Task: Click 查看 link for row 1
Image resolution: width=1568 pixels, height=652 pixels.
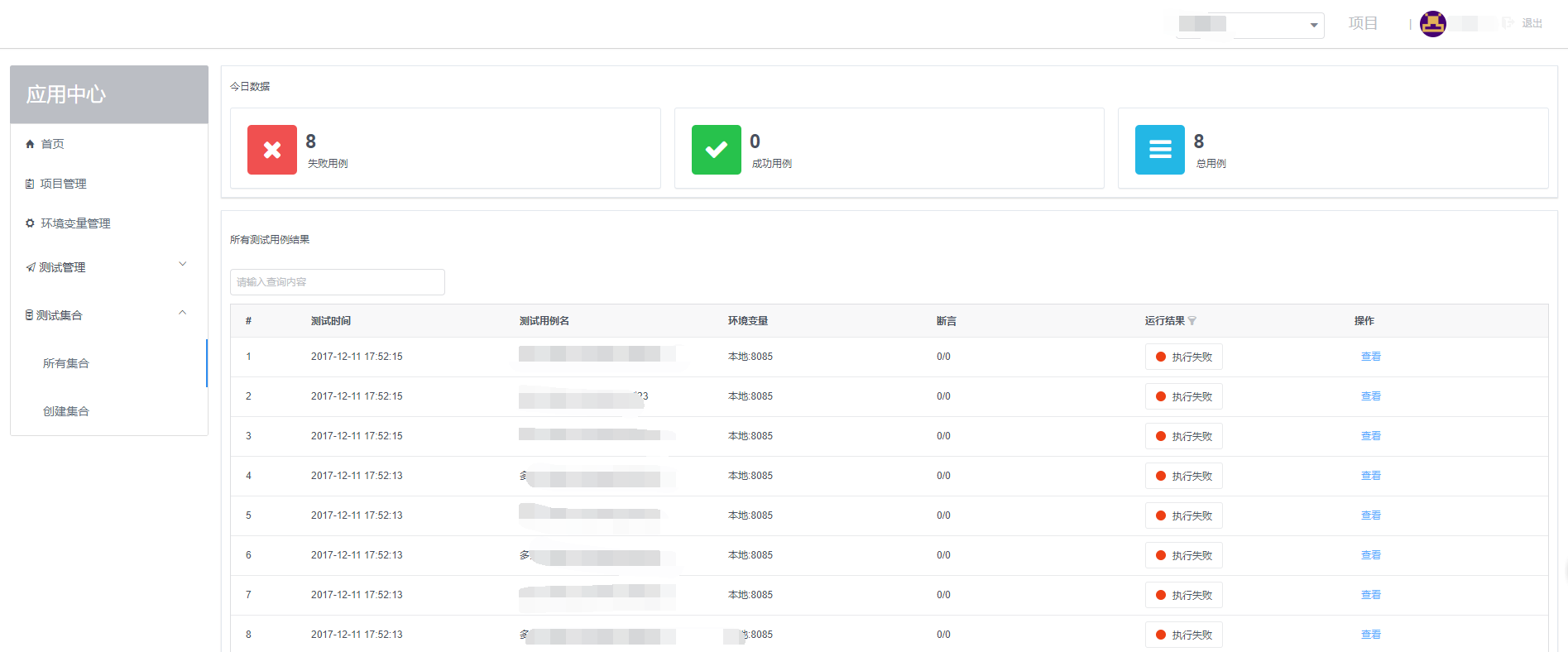Action: tap(1371, 357)
